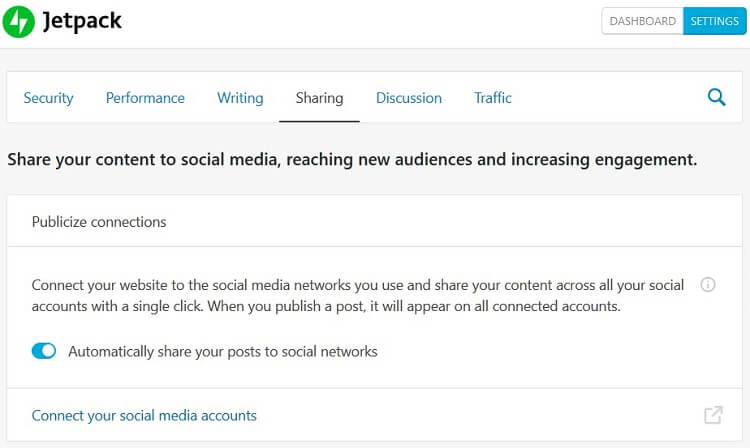Click the blue Settings button
750x448 pixels.
pyautogui.click(x=715, y=21)
